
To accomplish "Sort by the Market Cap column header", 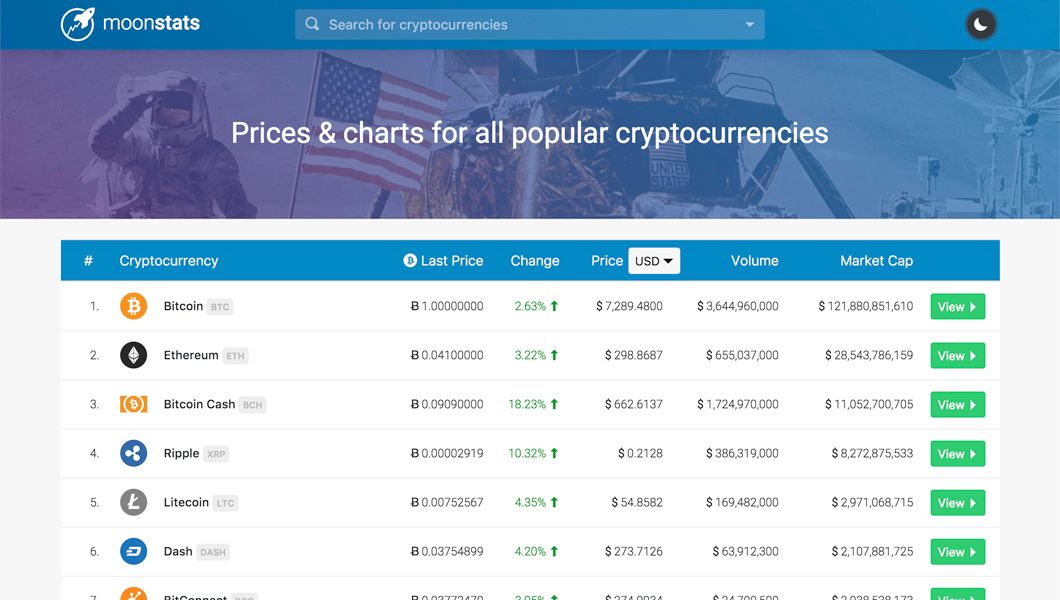I will (x=876, y=261).
